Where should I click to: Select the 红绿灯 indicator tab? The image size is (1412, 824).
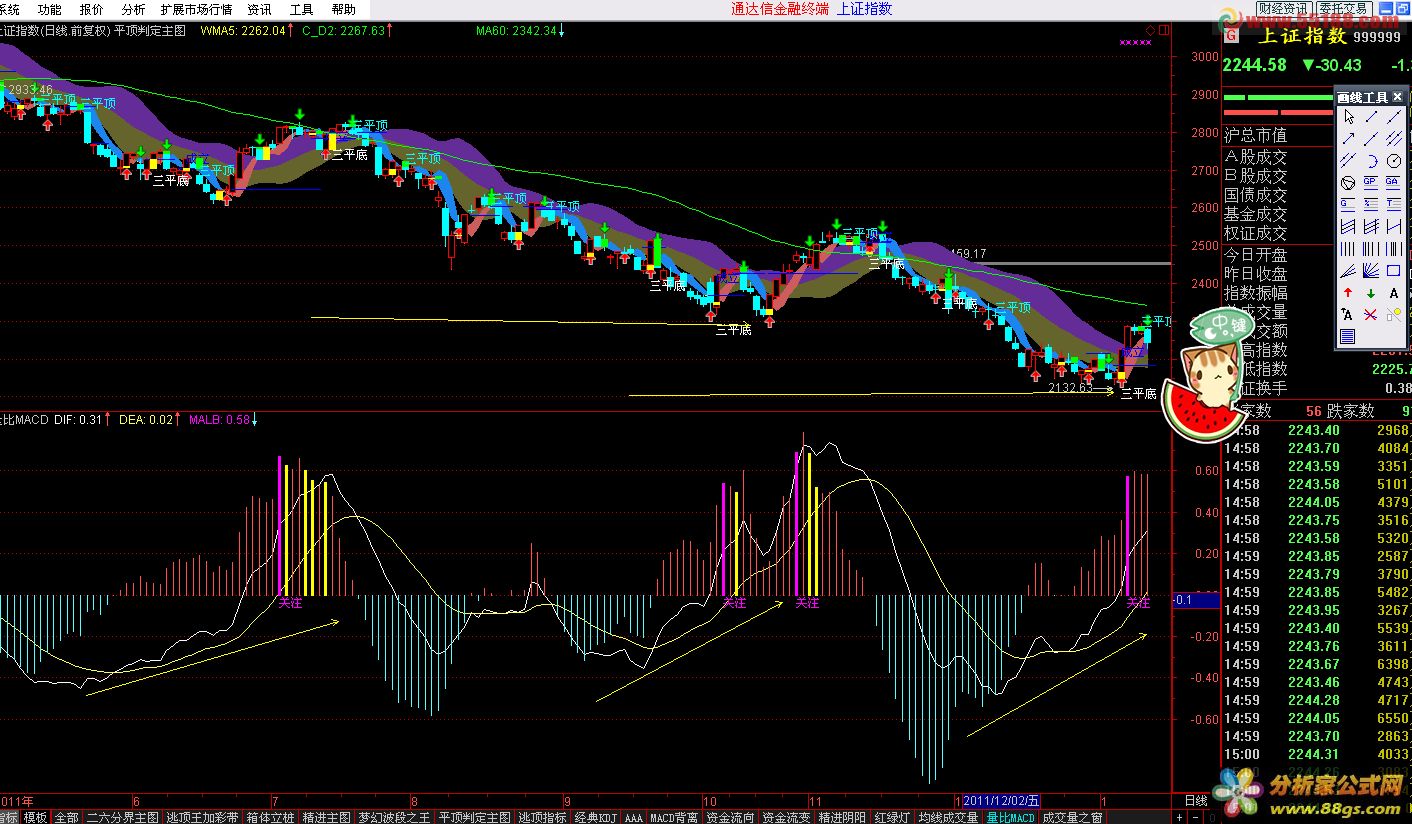[892, 817]
